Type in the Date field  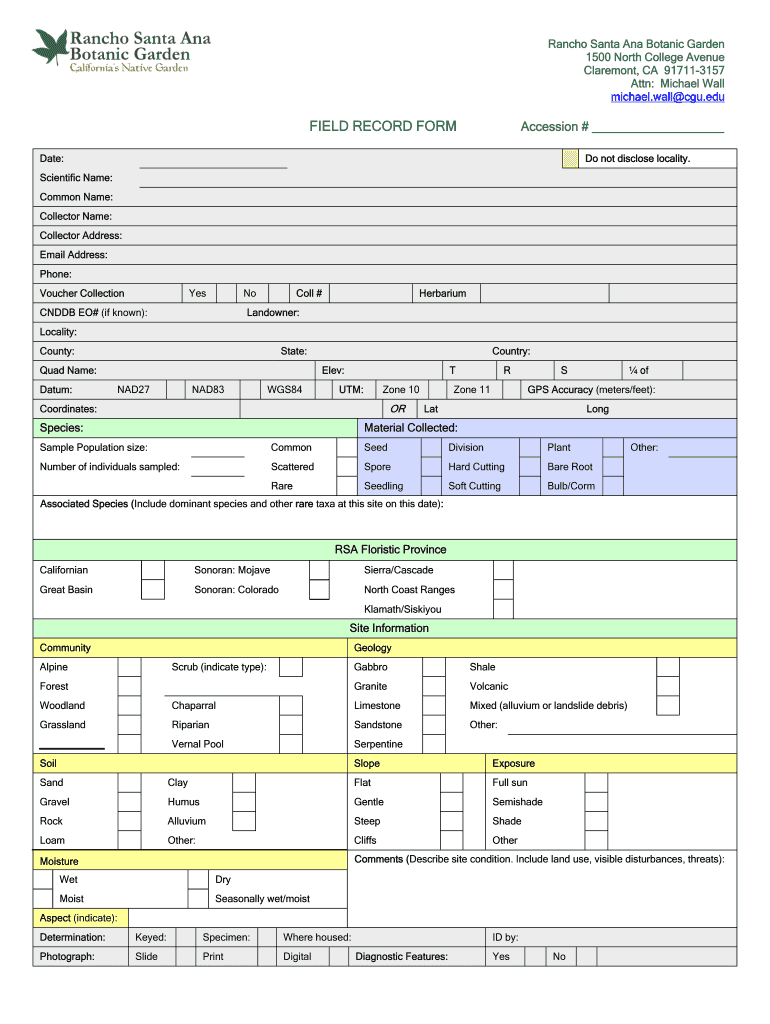point(213,159)
